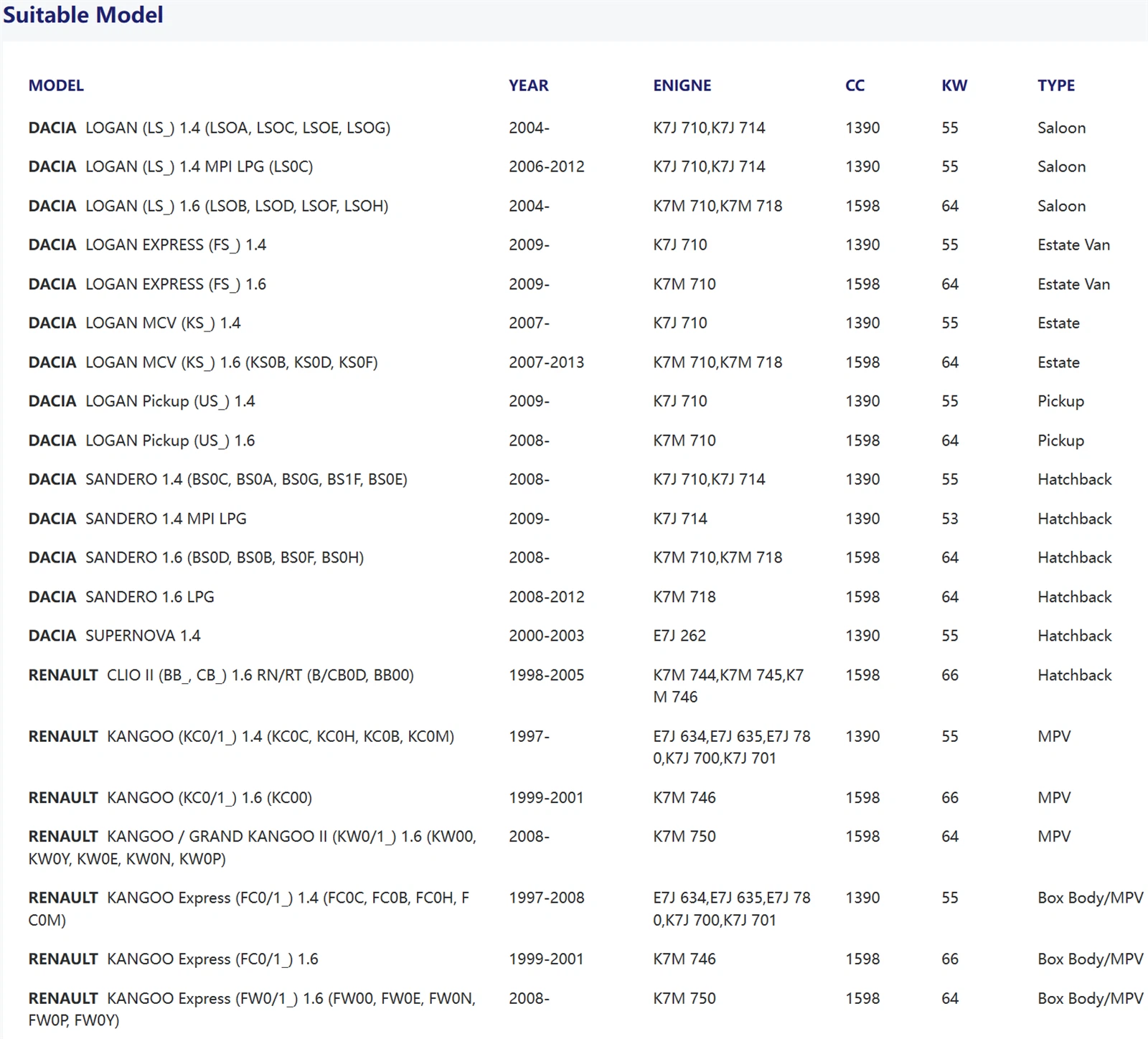The height and width of the screenshot is (1039, 1148).
Task: Click 'Estate Van' type of LOGAN EXPRESS 1.4
Action: (x=1073, y=245)
